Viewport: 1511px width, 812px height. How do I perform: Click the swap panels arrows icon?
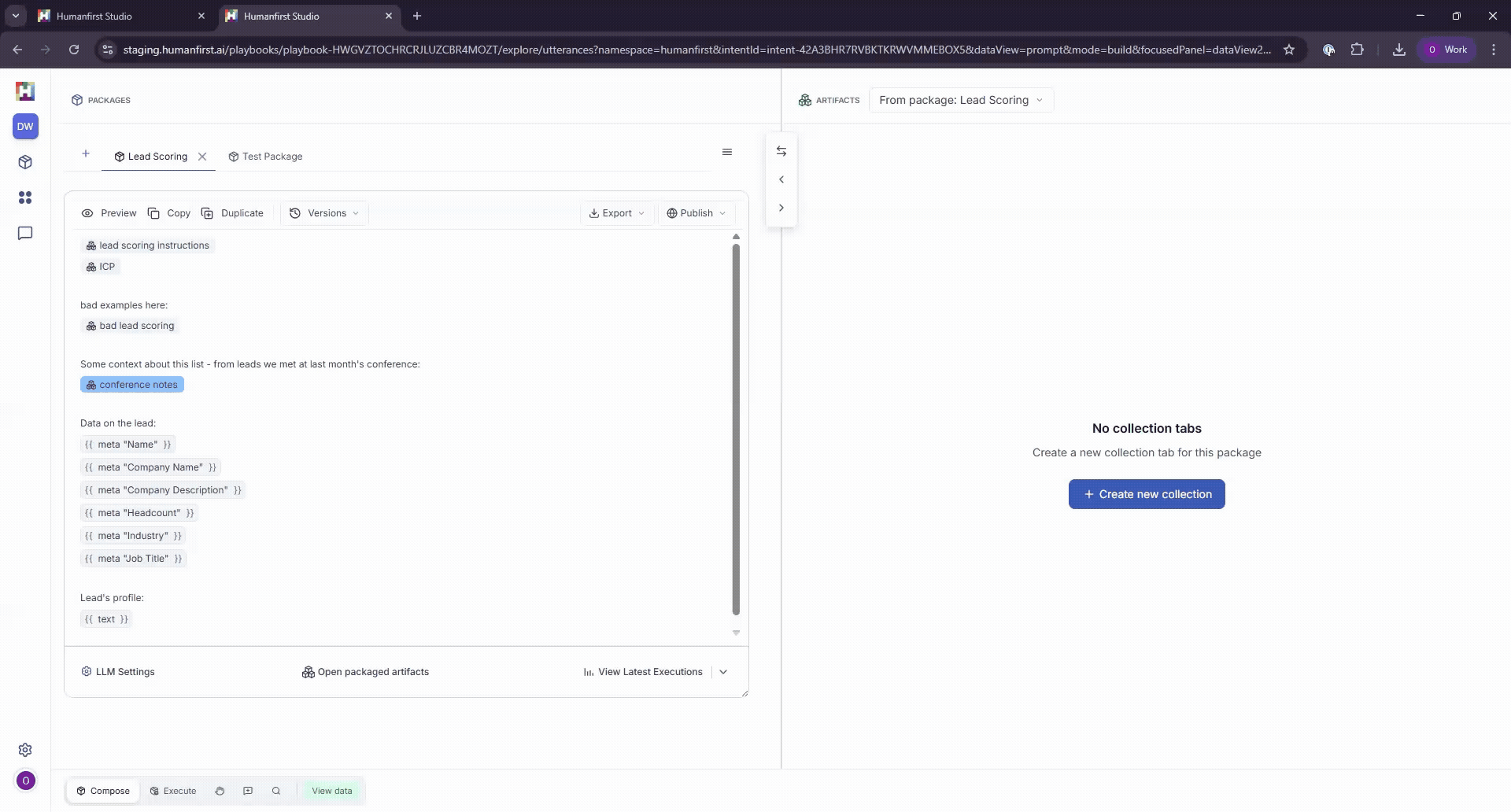tap(781, 151)
